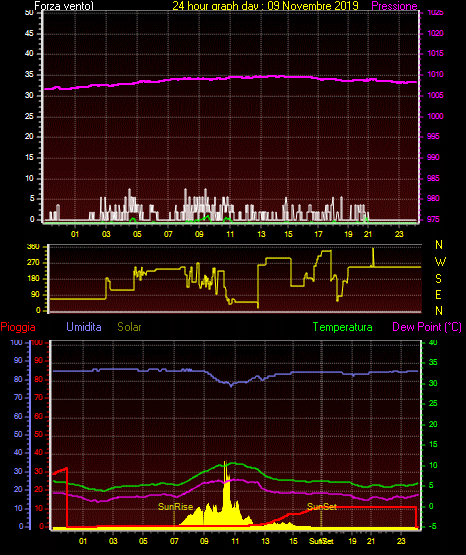The height and width of the screenshot is (555, 466).
Task: Click the S wind direction letter
Action: pos(438,279)
